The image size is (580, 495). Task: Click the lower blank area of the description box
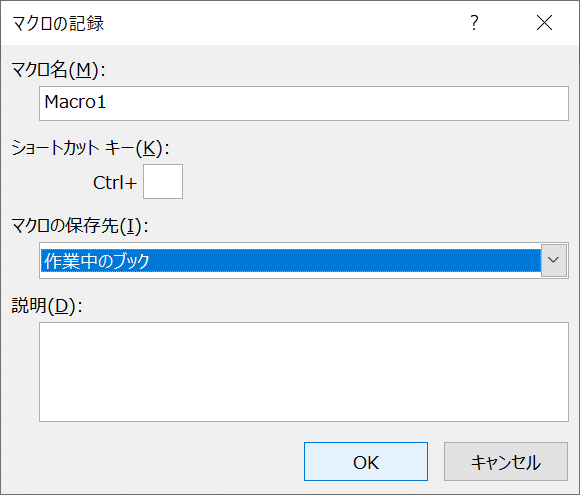point(304,398)
